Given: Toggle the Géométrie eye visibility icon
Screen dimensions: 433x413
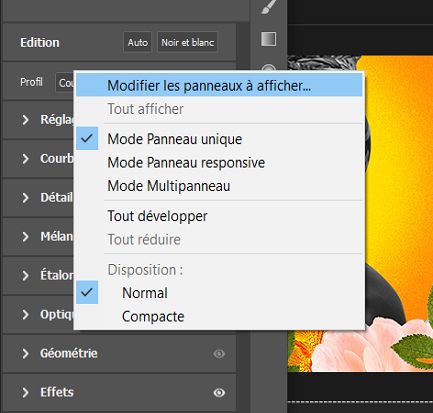Looking at the screenshot, I should 219,354.
